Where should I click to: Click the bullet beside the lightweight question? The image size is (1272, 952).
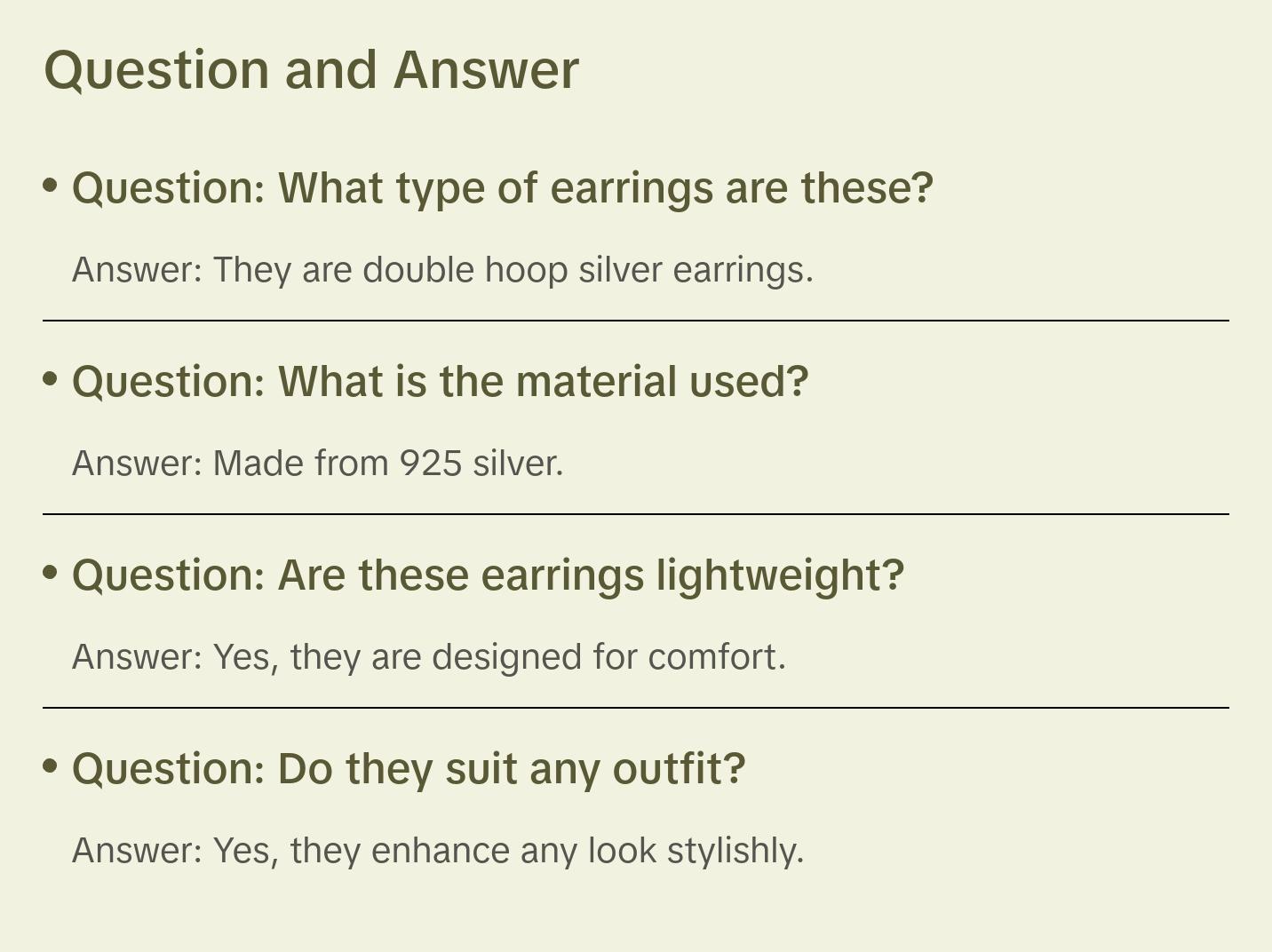click(x=51, y=573)
